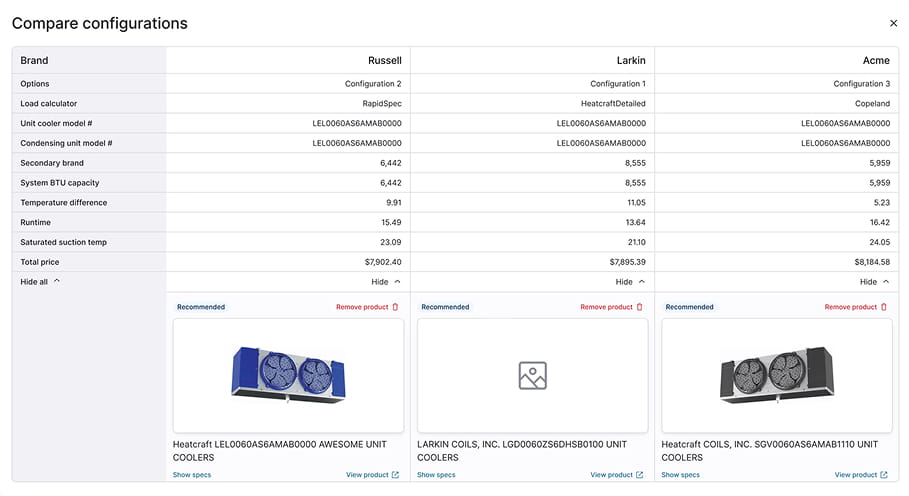The height and width of the screenshot is (496, 909).
Task: Hide the Russell column details
Action: click(x=386, y=282)
